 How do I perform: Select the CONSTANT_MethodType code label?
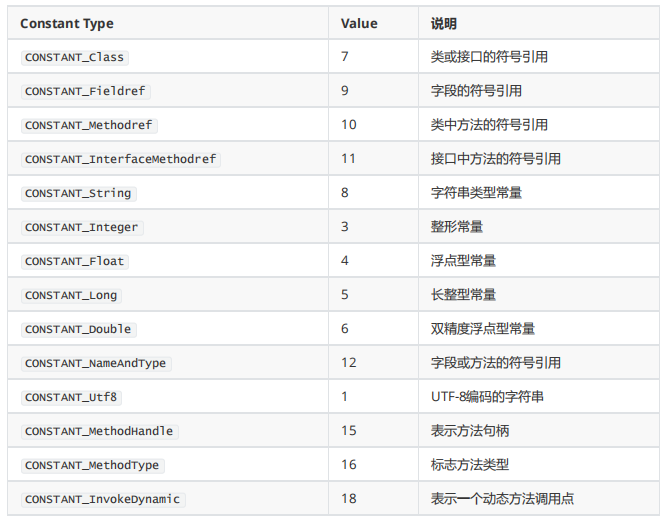pyautogui.click(x=93, y=465)
